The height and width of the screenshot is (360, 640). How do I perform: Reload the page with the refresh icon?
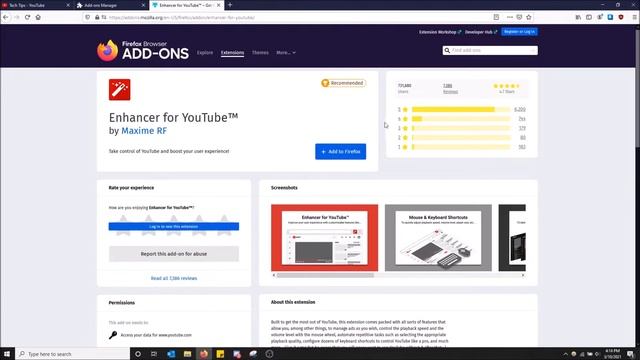tap(27, 17)
